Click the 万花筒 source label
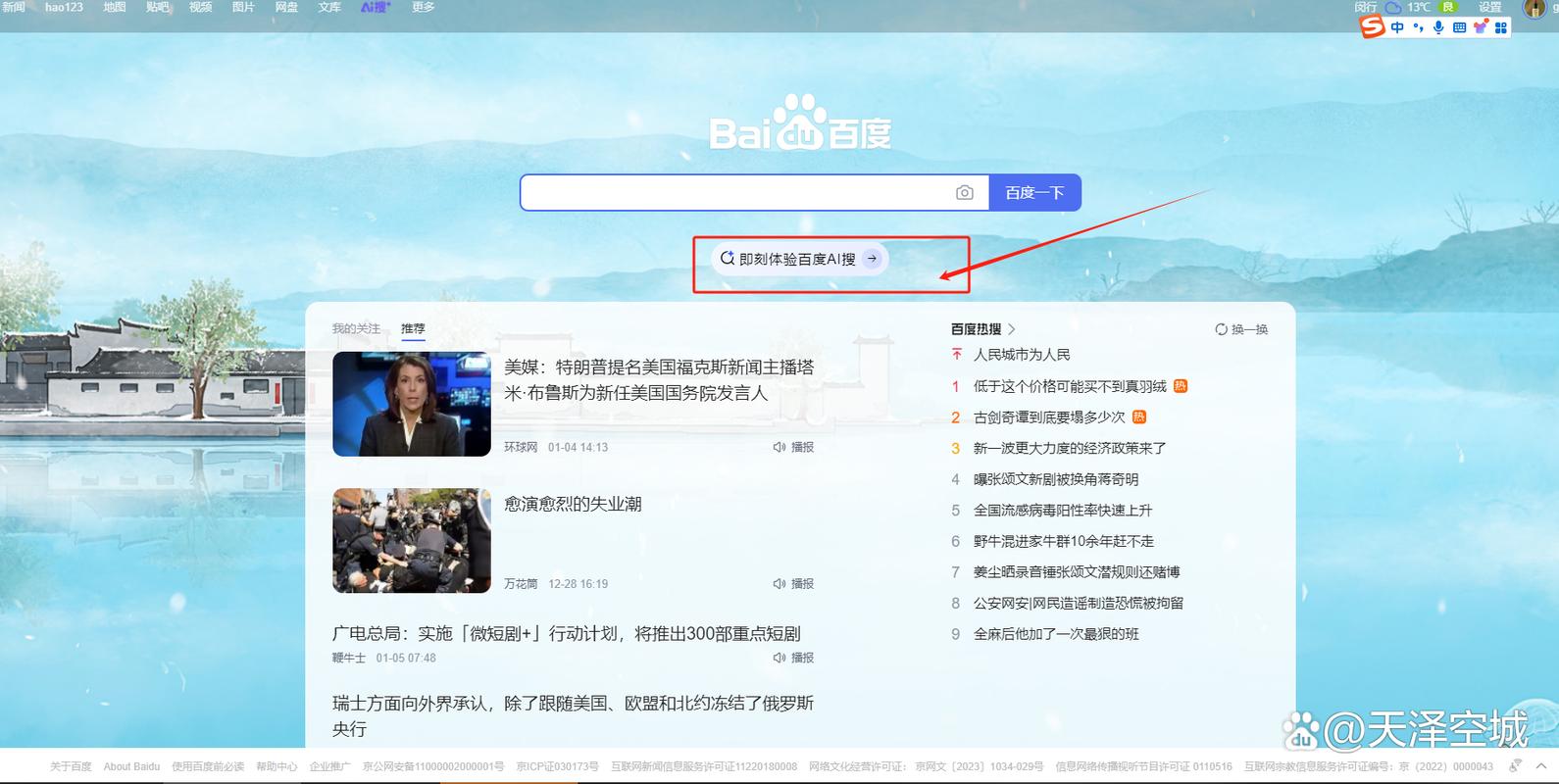Image resolution: width=1559 pixels, height=784 pixels. (521, 583)
